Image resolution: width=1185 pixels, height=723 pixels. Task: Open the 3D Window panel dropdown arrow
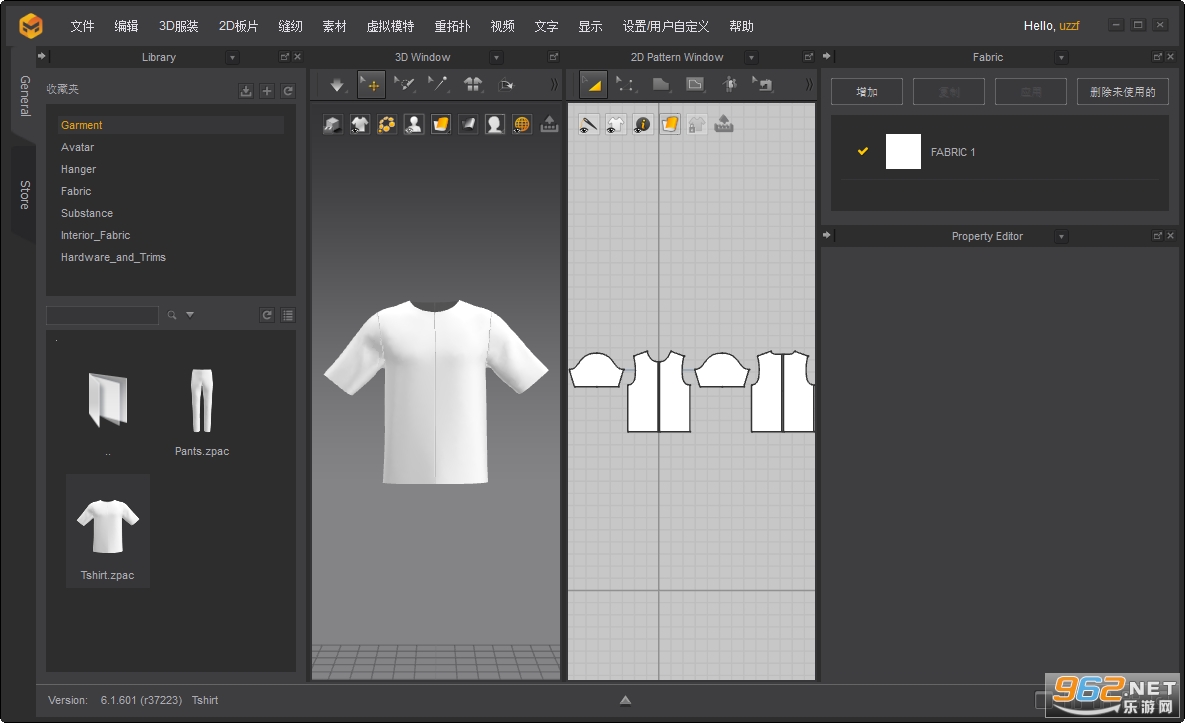(497, 57)
